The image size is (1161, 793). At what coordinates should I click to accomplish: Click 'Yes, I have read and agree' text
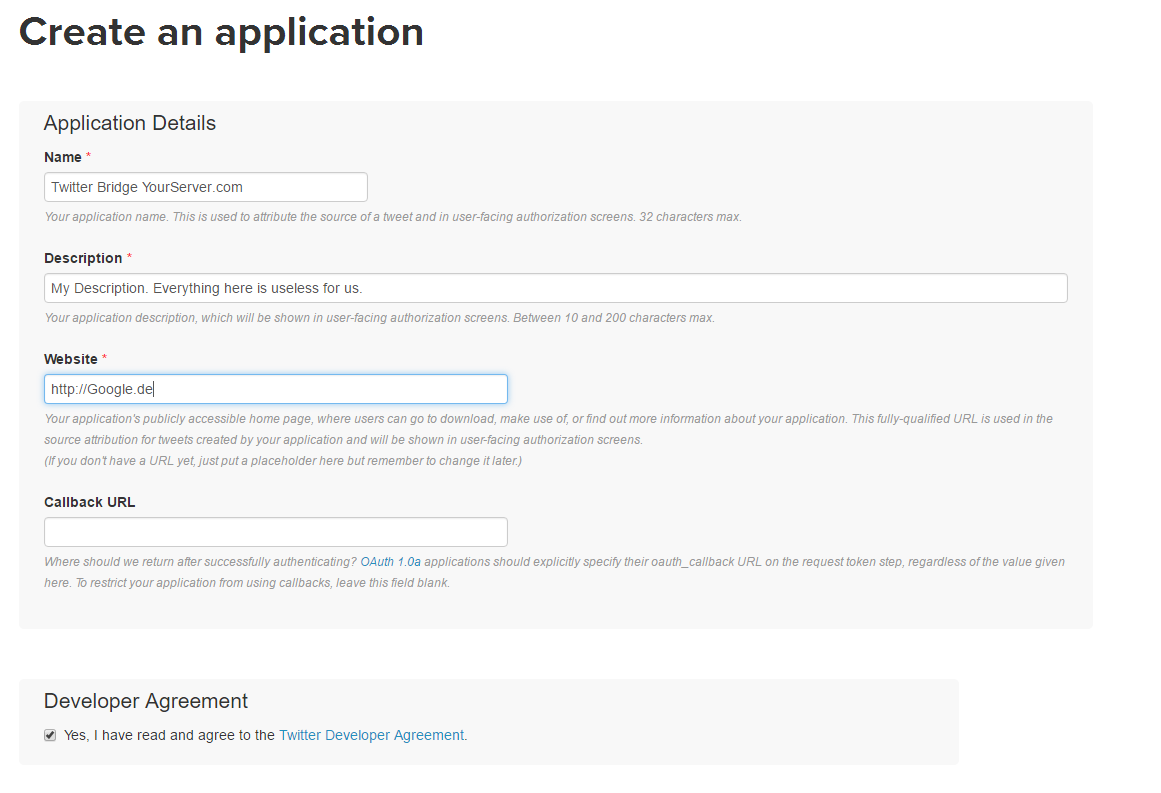169,735
